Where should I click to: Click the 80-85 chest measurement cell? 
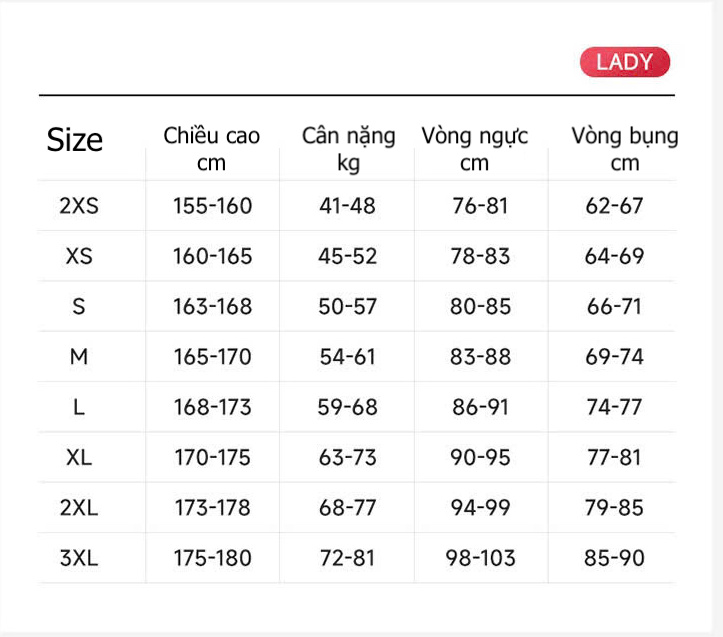480,306
